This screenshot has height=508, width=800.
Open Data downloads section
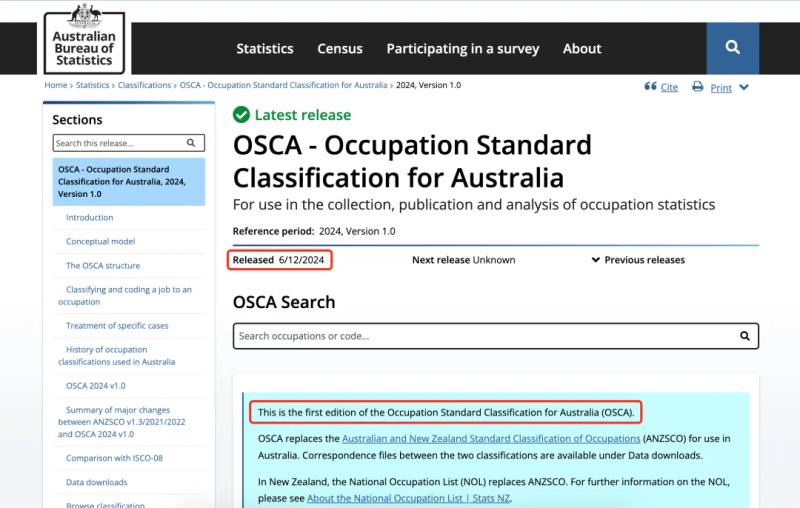click(x=96, y=482)
